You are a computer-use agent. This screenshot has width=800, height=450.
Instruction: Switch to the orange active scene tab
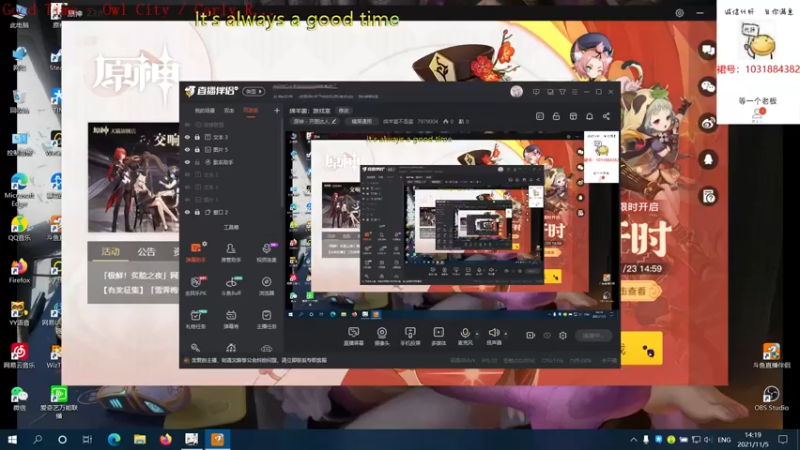251,111
